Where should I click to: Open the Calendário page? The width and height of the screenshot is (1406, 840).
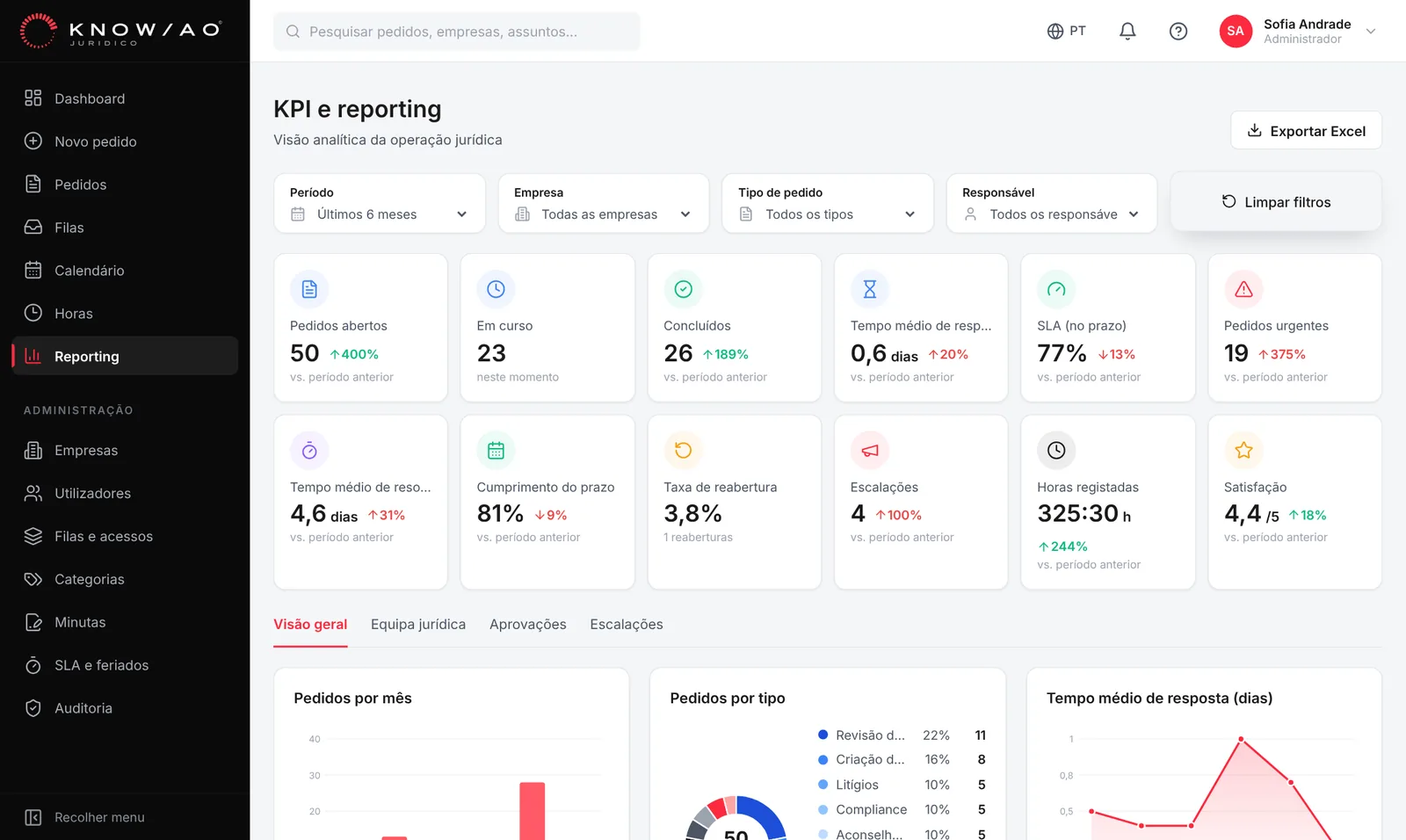(125, 271)
